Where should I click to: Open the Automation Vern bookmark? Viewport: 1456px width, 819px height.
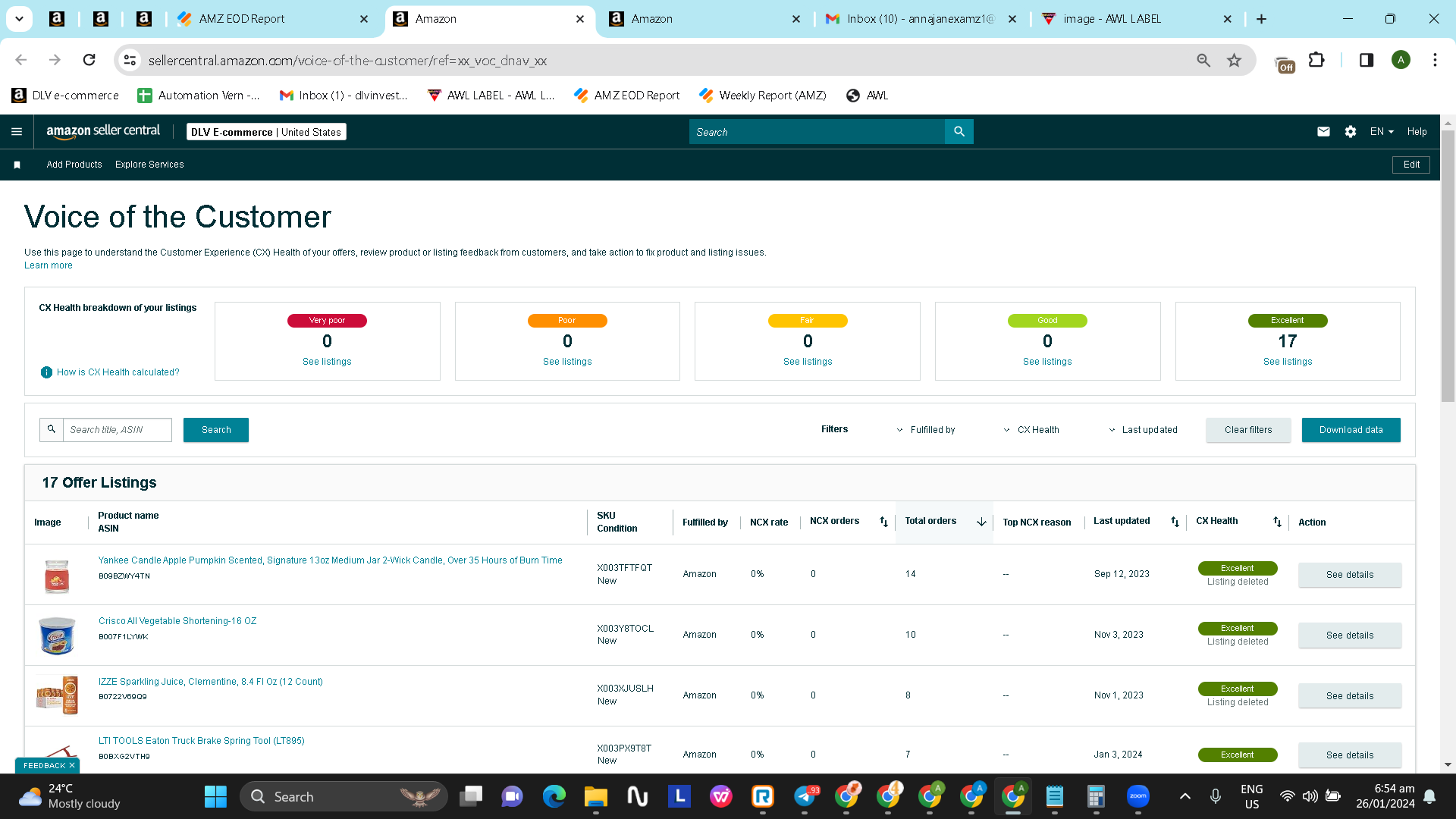[199, 96]
